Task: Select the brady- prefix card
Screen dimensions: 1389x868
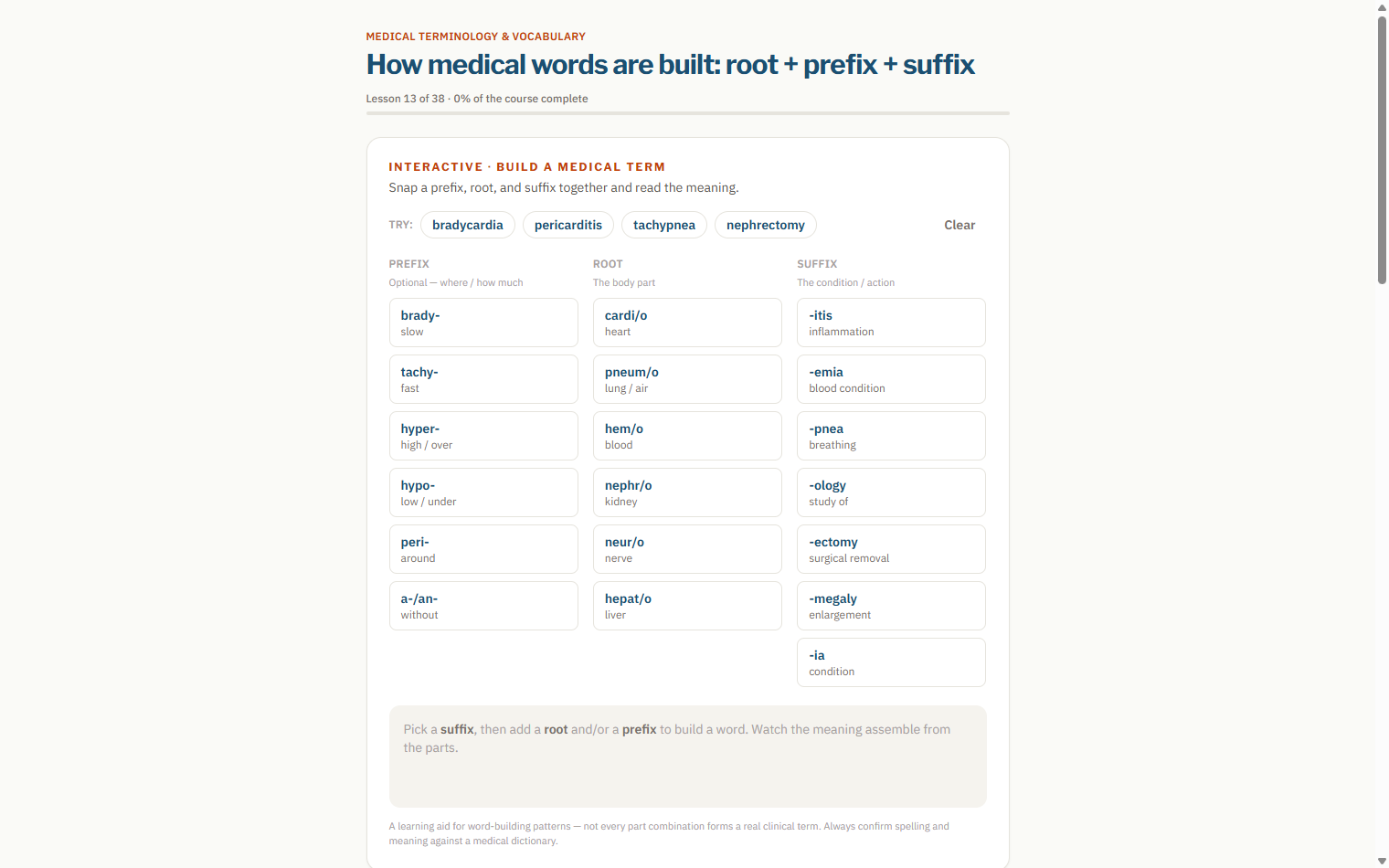Action: click(483, 323)
